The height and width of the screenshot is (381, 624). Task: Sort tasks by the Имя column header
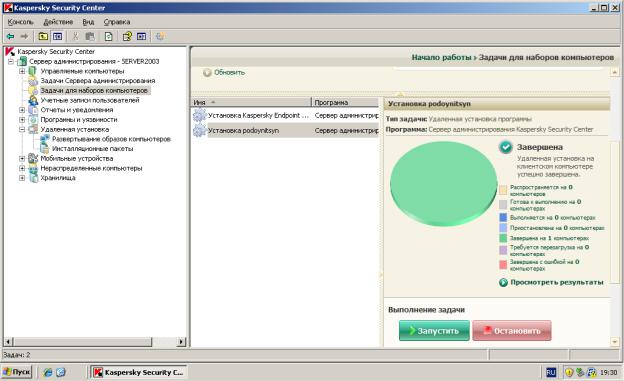point(251,102)
